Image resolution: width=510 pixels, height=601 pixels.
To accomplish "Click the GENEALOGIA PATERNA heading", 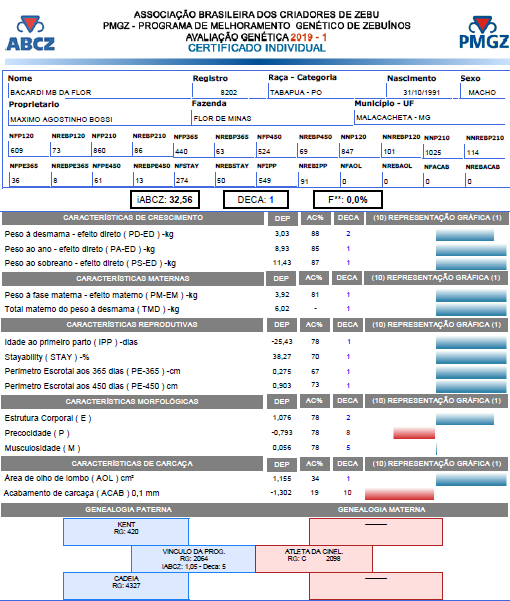I will tap(128, 509).
